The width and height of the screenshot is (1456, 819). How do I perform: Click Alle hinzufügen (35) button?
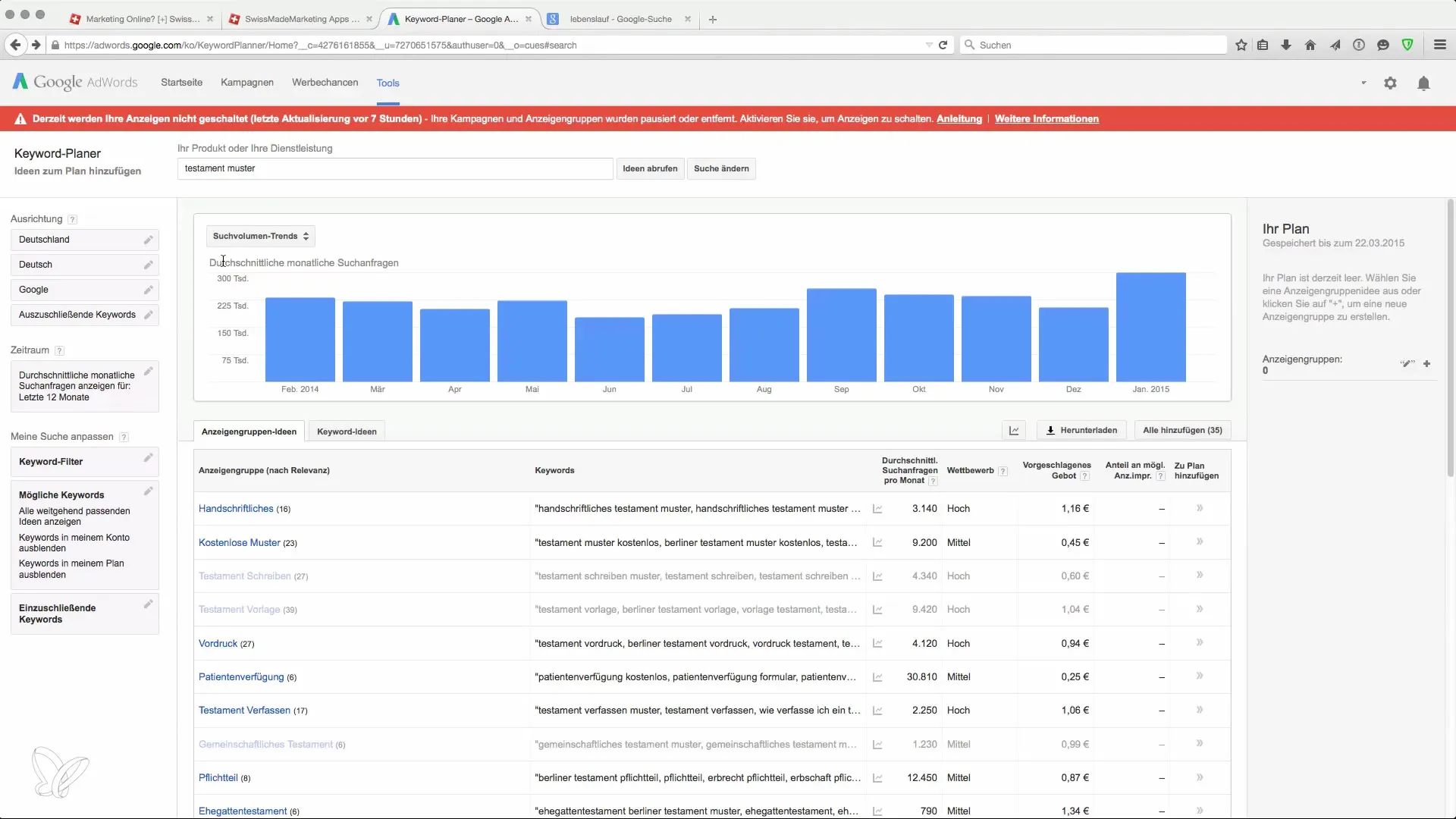click(x=1182, y=431)
